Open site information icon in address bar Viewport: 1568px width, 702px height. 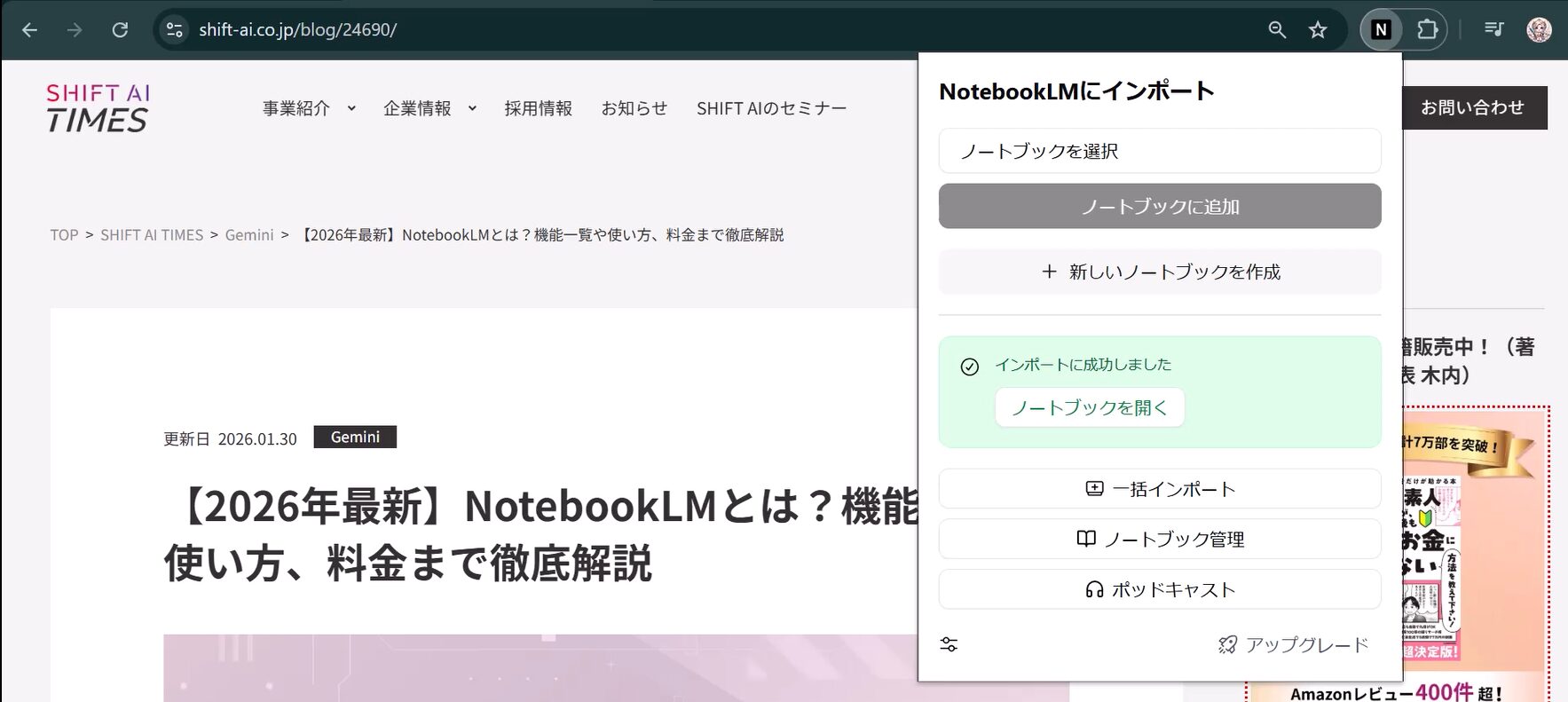click(175, 30)
